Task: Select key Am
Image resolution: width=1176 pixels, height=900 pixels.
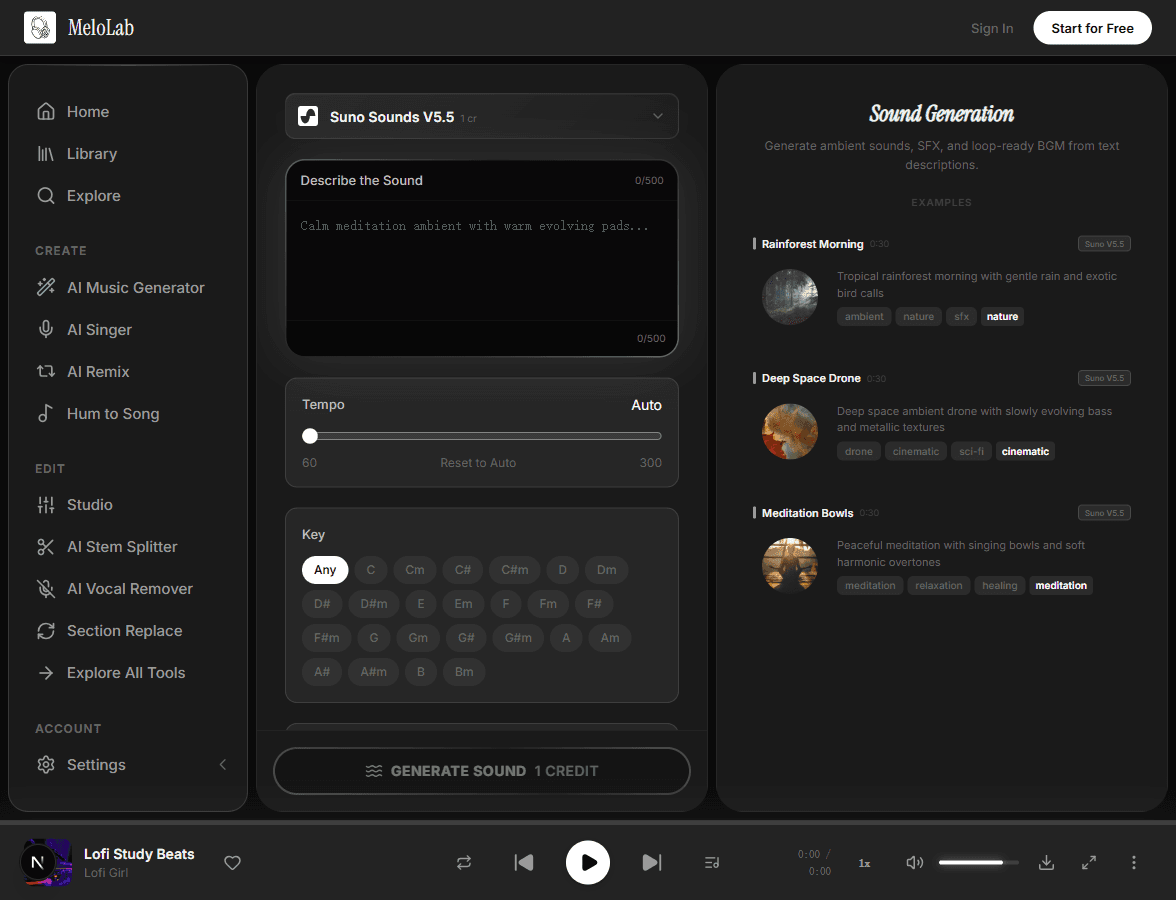Action: (x=610, y=638)
